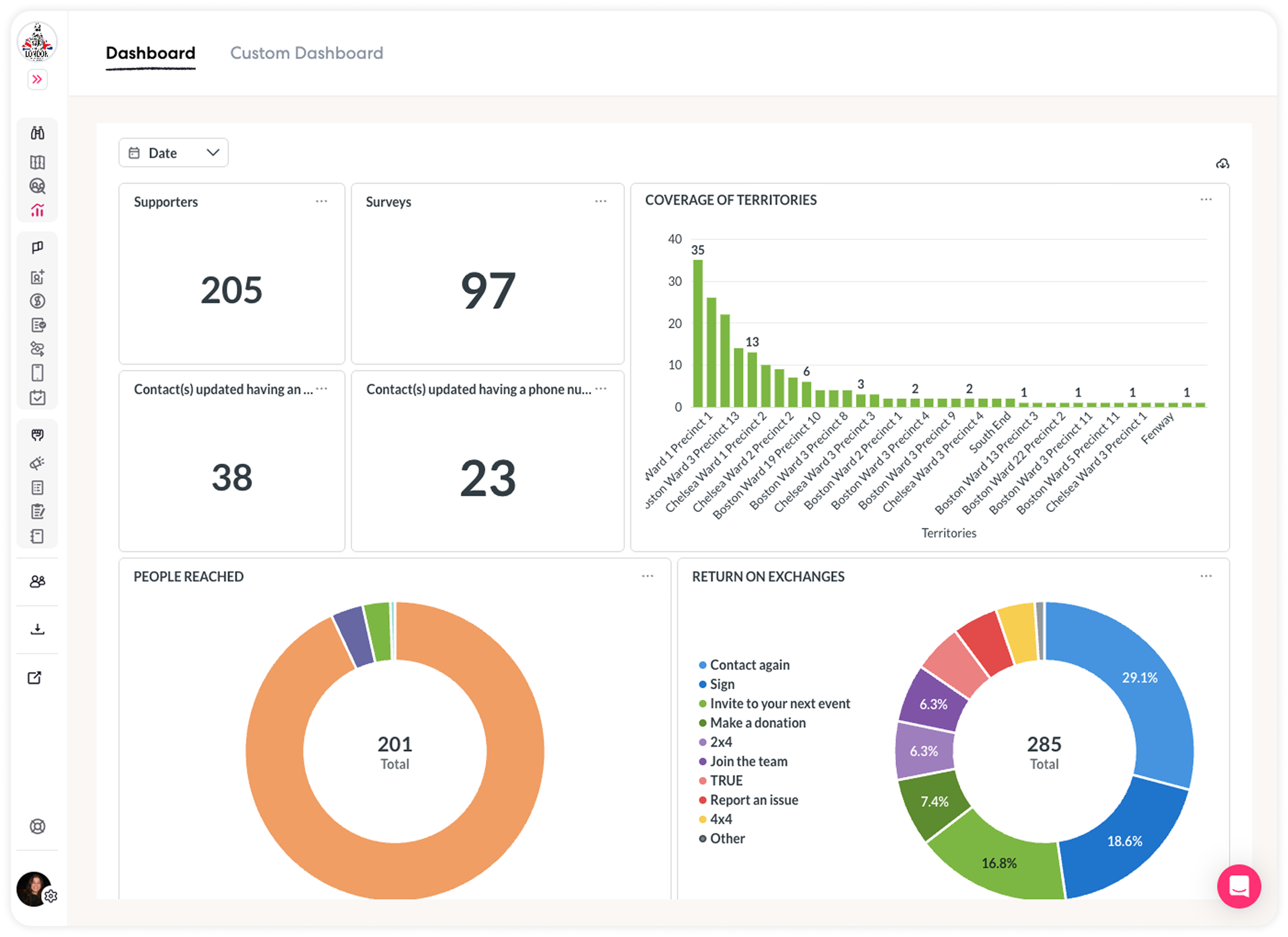1288x937 pixels.
Task: Click the cloud download export icon
Action: (x=1222, y=164)
